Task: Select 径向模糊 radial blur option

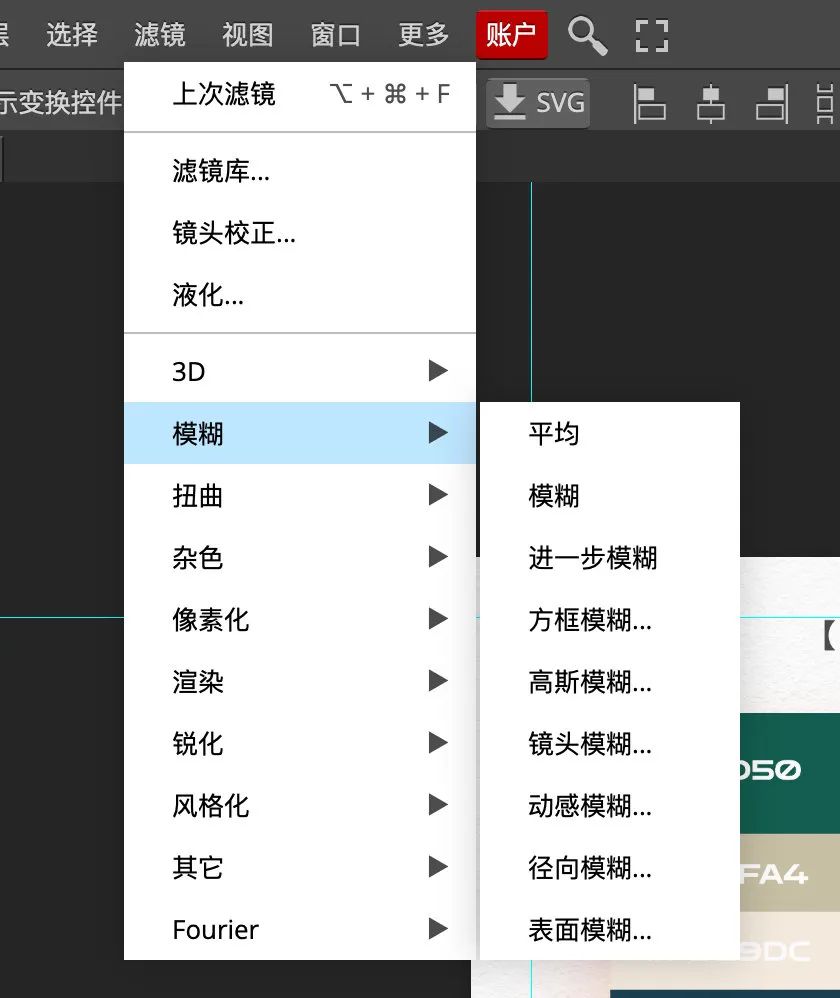Action: point(590,868)
